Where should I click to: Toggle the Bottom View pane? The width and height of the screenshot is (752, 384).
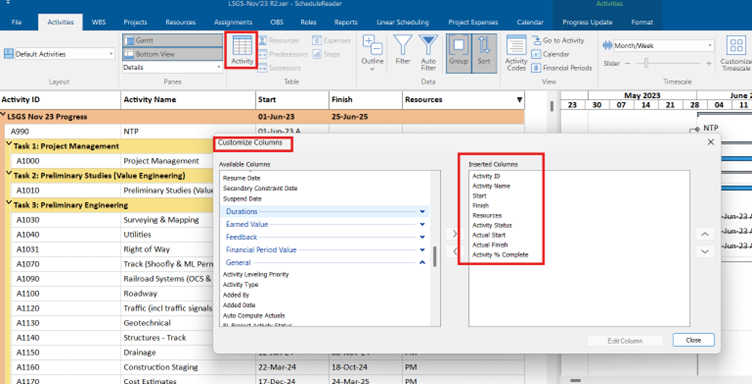click(172, 54)
